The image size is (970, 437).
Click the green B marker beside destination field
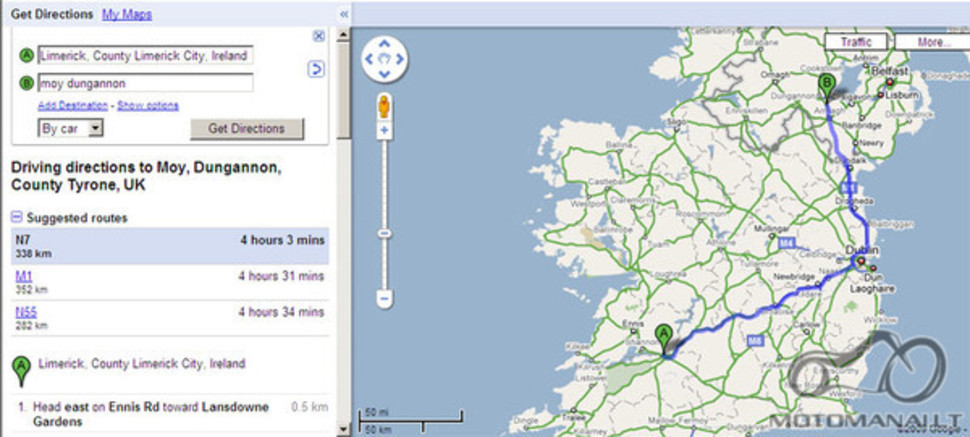point(26,82)
